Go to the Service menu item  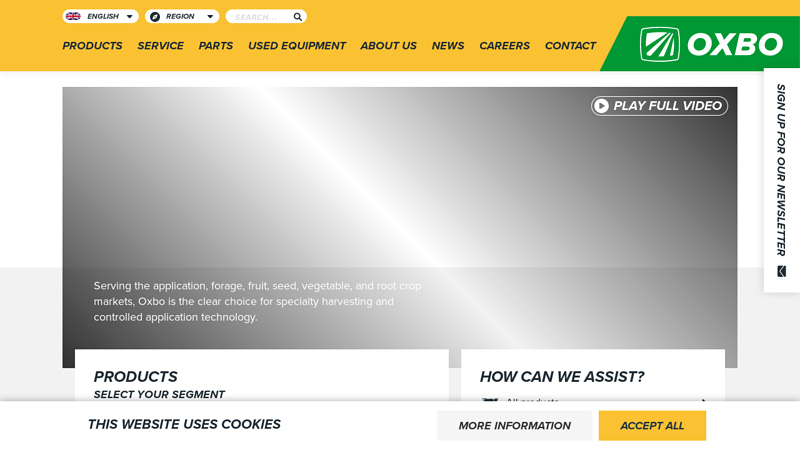point(160,46)
